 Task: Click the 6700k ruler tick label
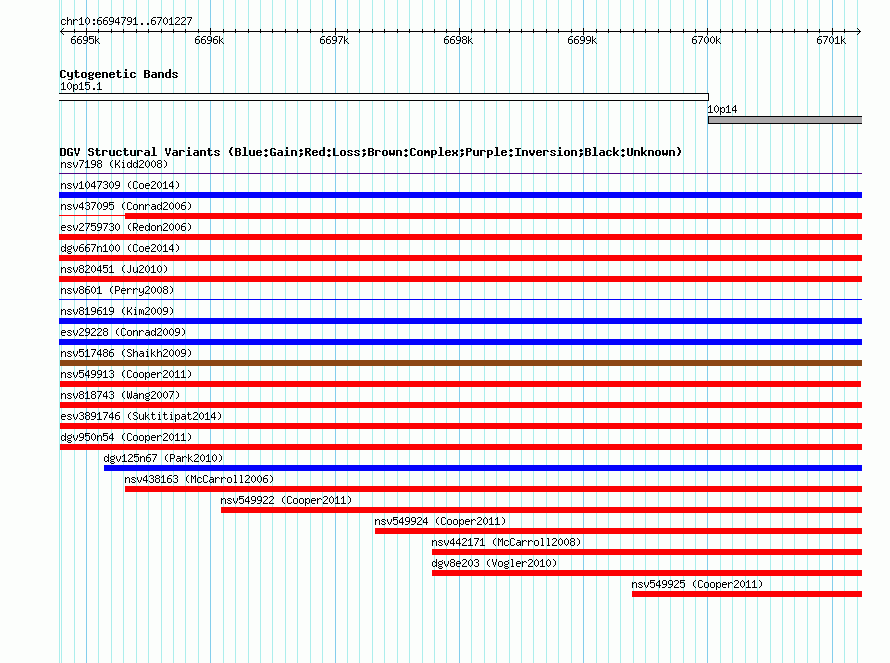click(706, 40)
